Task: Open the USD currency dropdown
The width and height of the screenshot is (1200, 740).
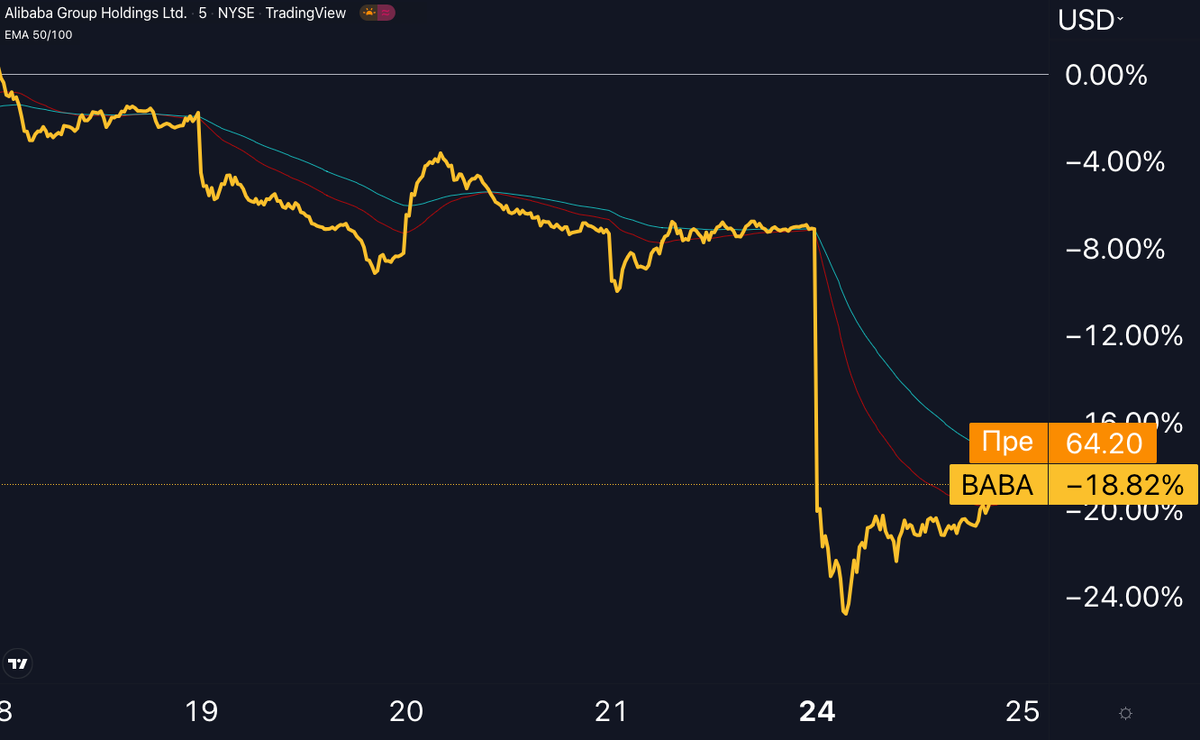Action: coord(1090,19)
